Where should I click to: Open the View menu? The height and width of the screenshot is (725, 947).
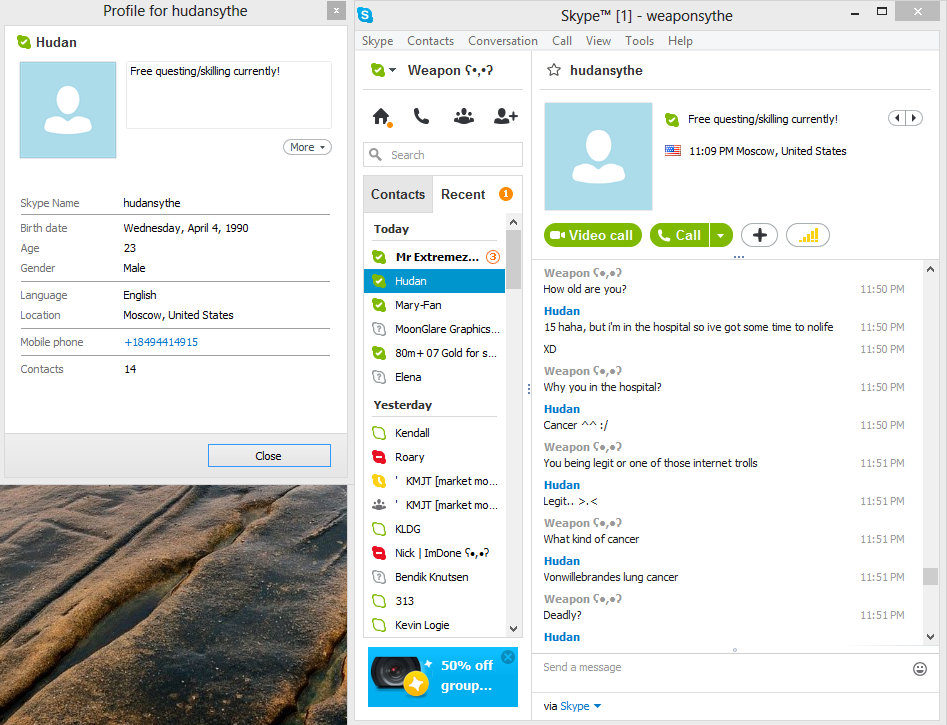click(598, 40)
